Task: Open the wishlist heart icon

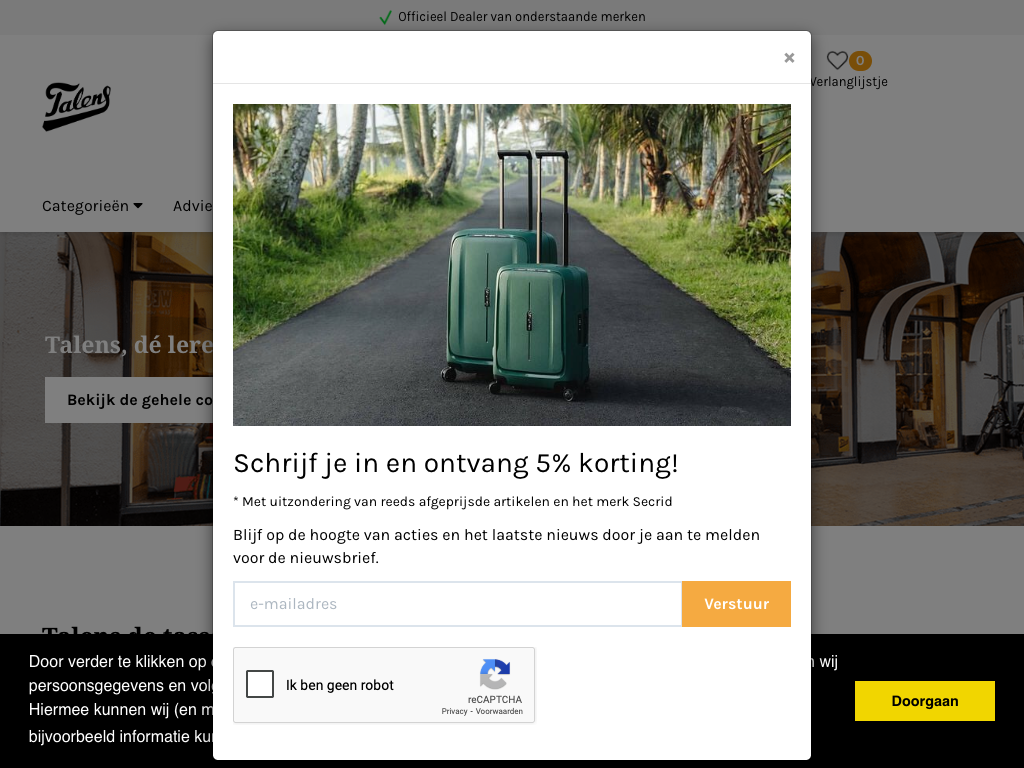Action: click(x=837, y=60)
